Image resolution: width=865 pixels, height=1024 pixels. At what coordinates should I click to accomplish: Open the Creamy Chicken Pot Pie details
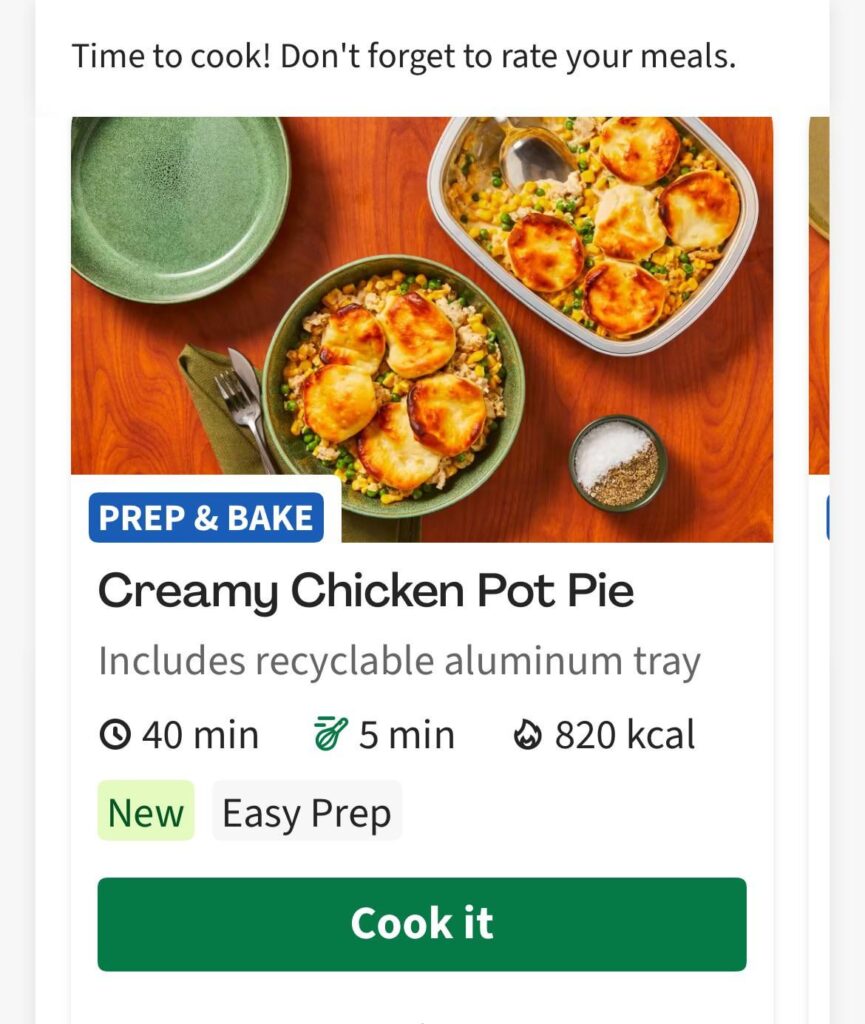(367, 590)
